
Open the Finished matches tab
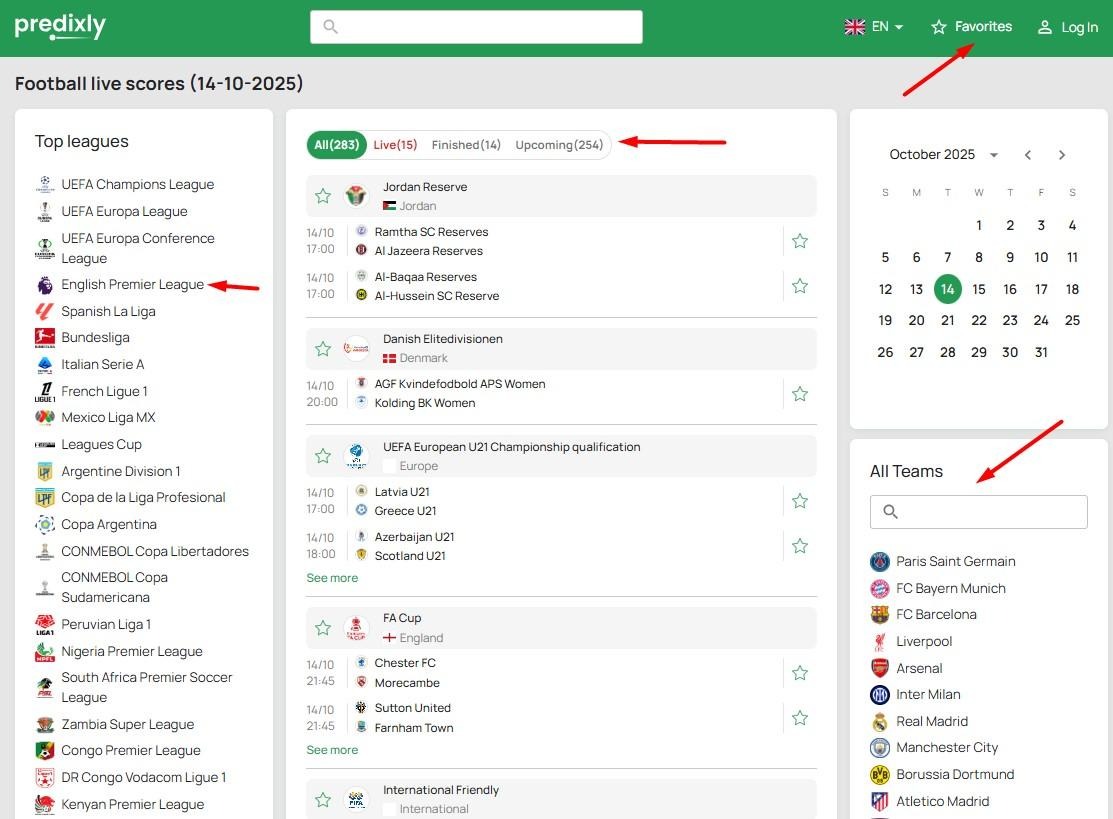pos(466,144)
